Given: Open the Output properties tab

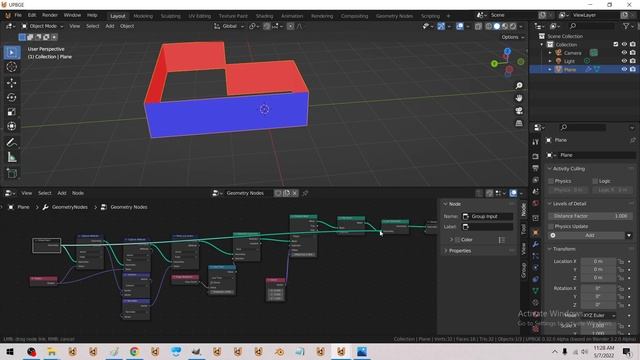Looking at the screenshot, I should (536, 168).
